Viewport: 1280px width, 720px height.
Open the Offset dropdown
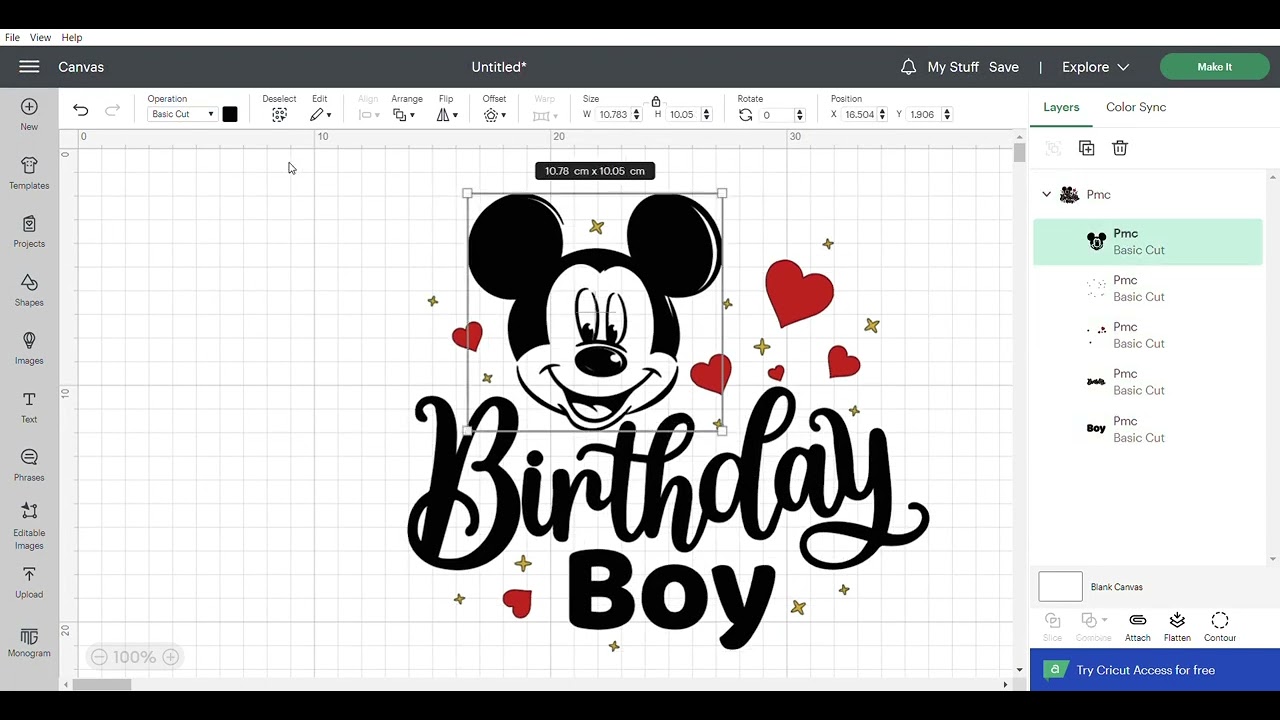click(x=494, y=115)
